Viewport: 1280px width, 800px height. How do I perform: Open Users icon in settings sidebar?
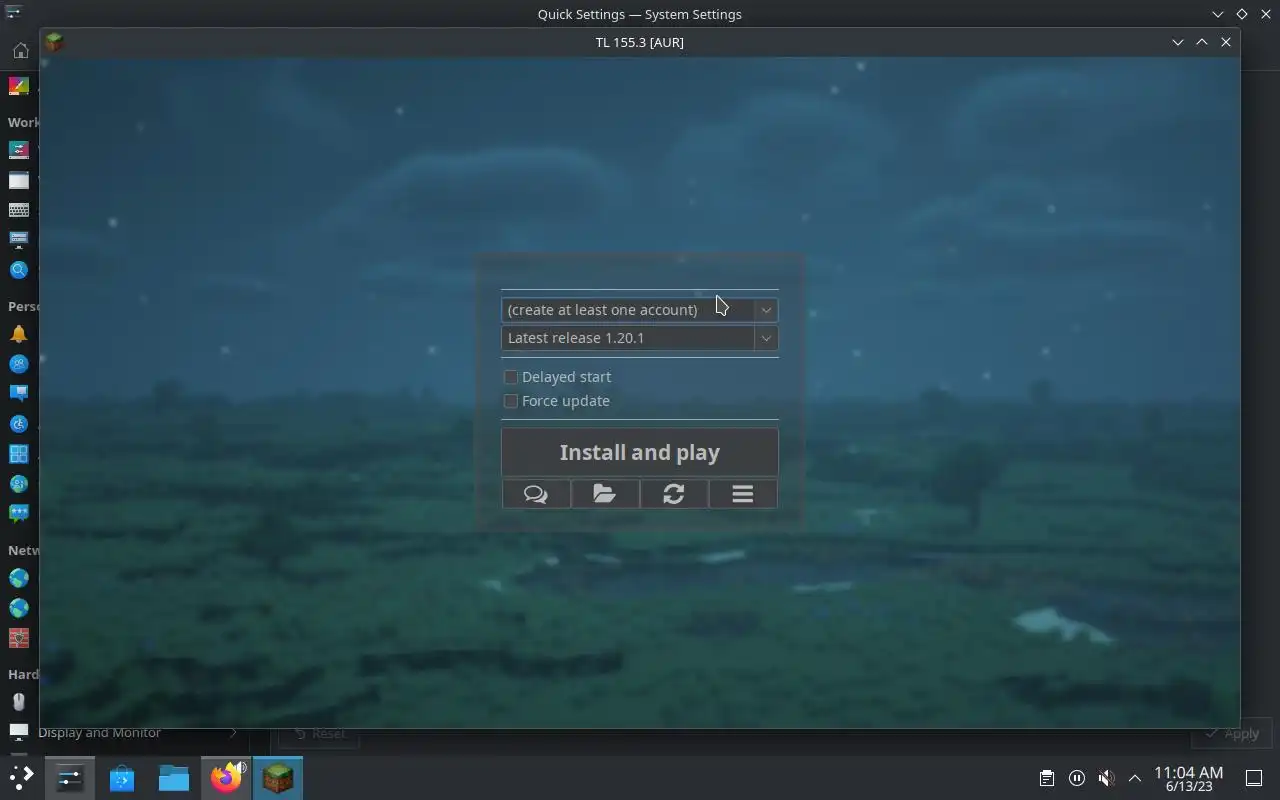(19, 364)
